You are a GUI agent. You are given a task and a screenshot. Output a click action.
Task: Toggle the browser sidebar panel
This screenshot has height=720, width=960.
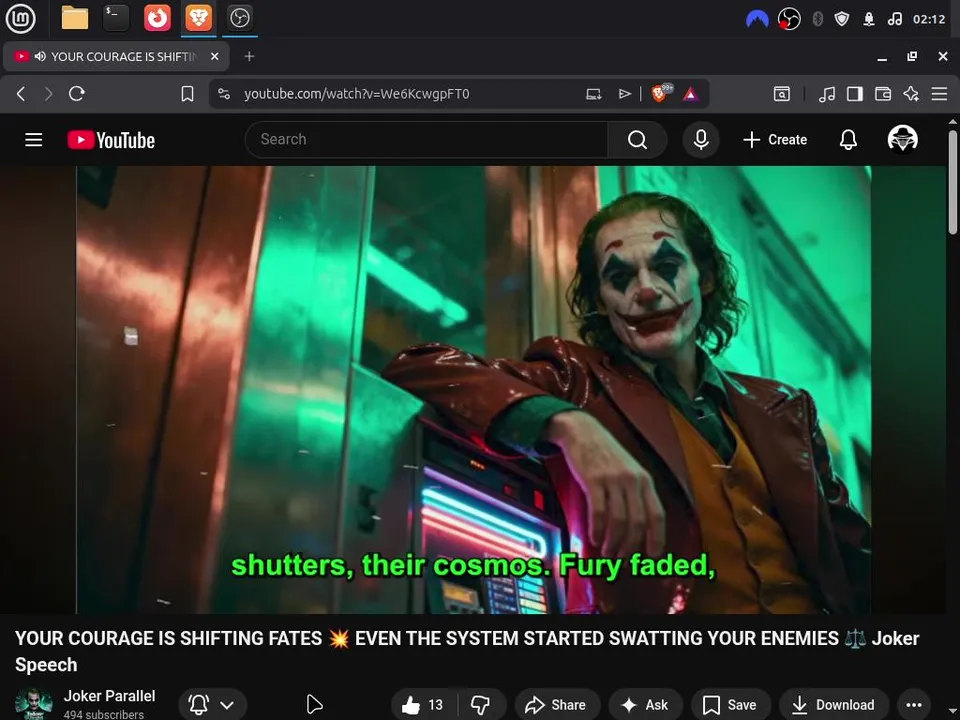tap(855, 94)
